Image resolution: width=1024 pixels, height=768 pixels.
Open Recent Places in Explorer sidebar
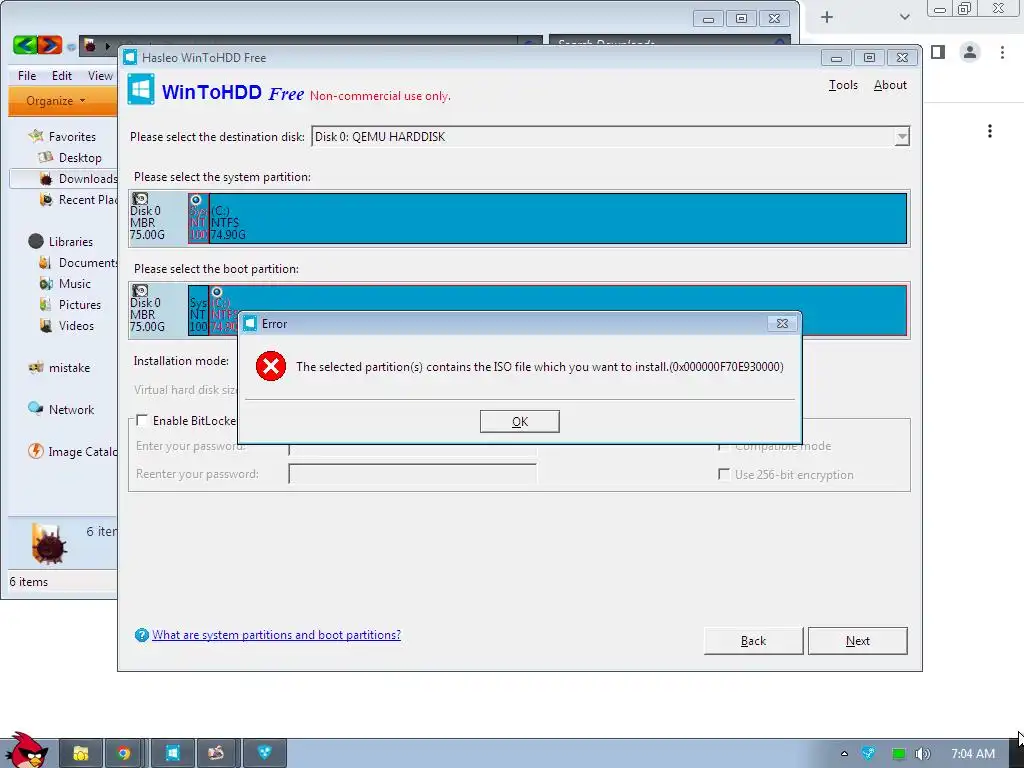point(88,199)
